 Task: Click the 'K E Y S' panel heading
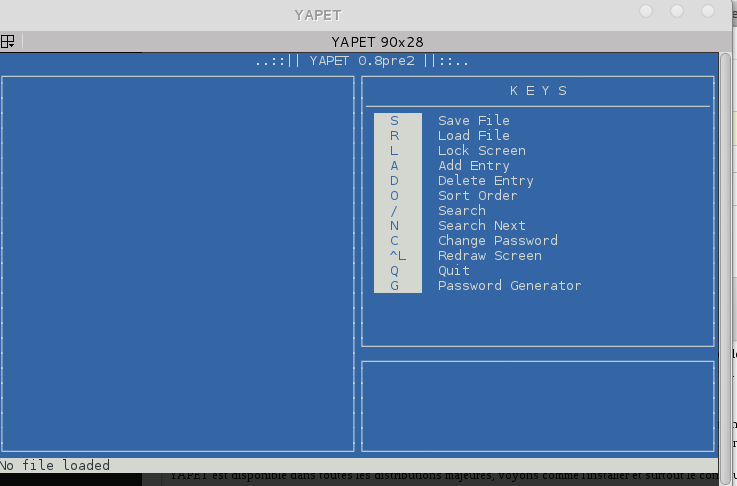click(x=538, y=91)
